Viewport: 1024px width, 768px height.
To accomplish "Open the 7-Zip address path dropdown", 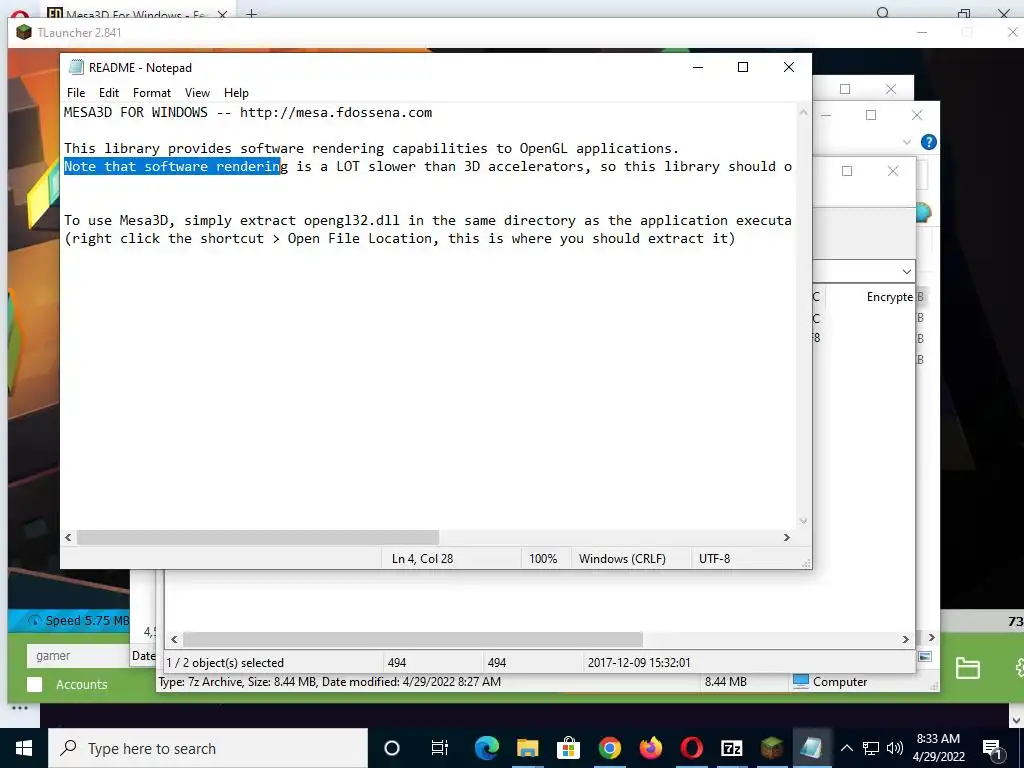I will pos(906,271).
